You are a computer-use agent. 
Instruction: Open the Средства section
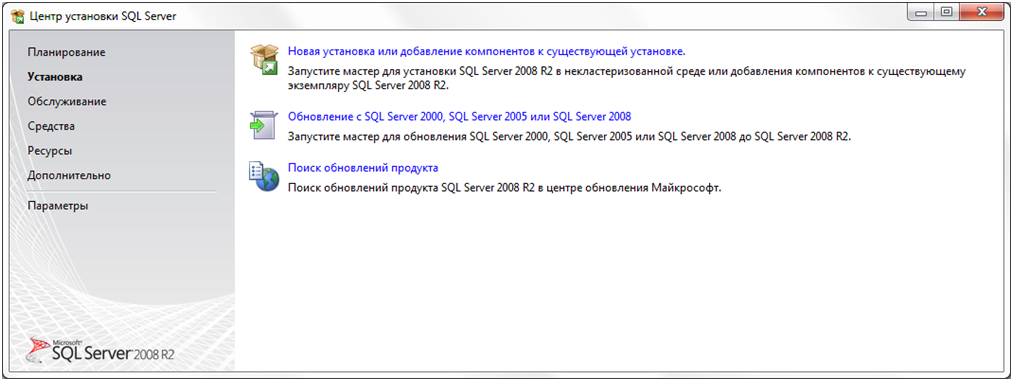(x=51, y=126)
